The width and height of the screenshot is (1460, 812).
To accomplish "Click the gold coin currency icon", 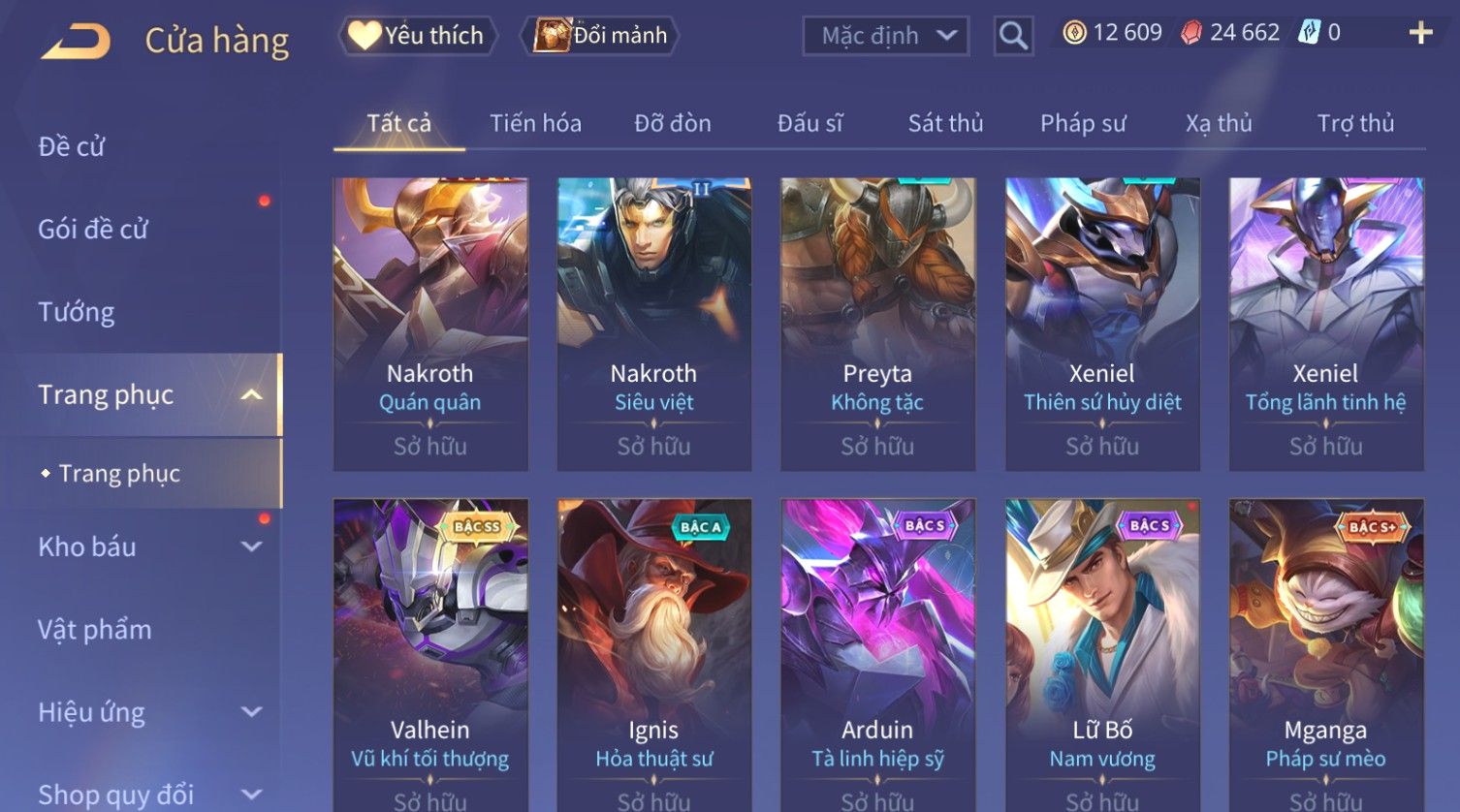I will (1074, 33).
